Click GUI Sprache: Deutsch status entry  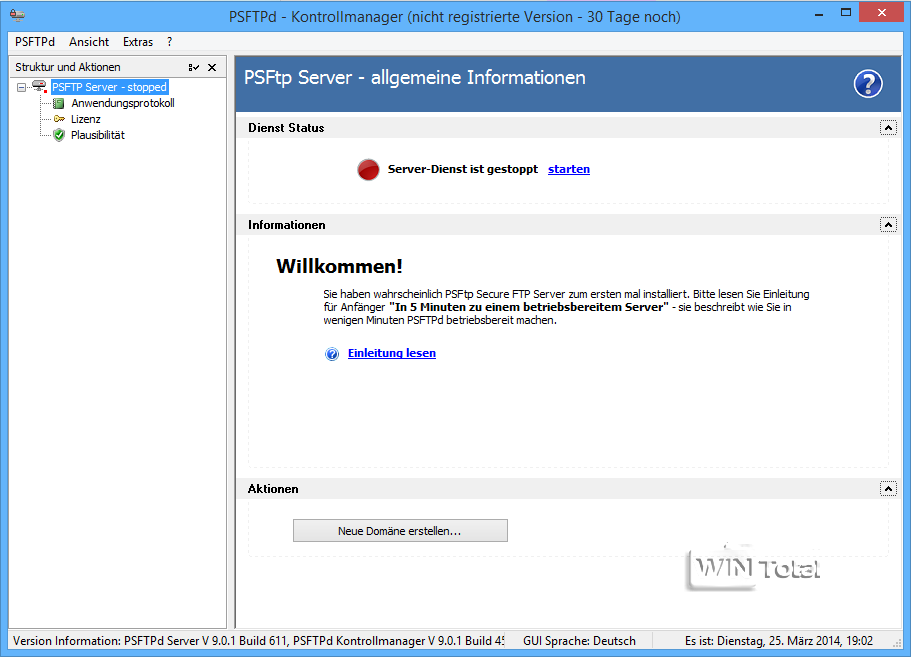tap(579, 641)
